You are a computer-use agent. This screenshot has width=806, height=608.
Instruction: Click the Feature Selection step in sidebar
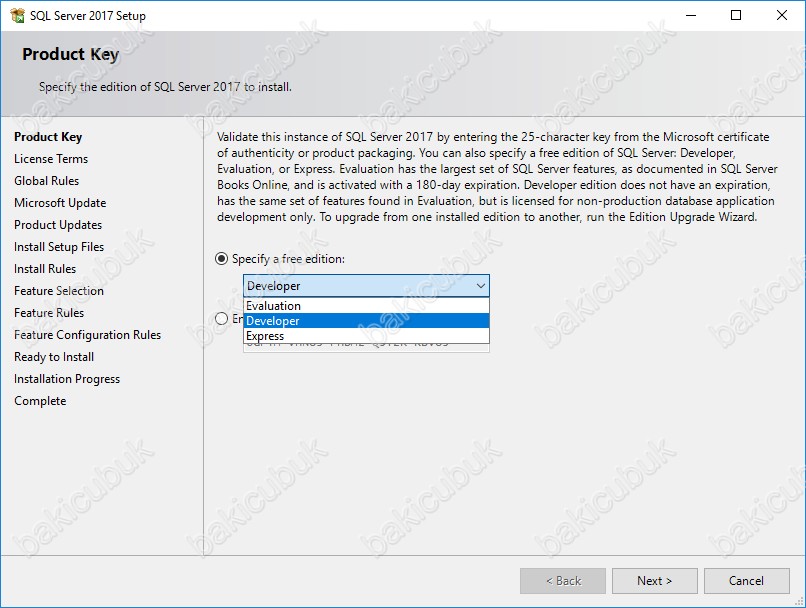[x=59, y=291]
